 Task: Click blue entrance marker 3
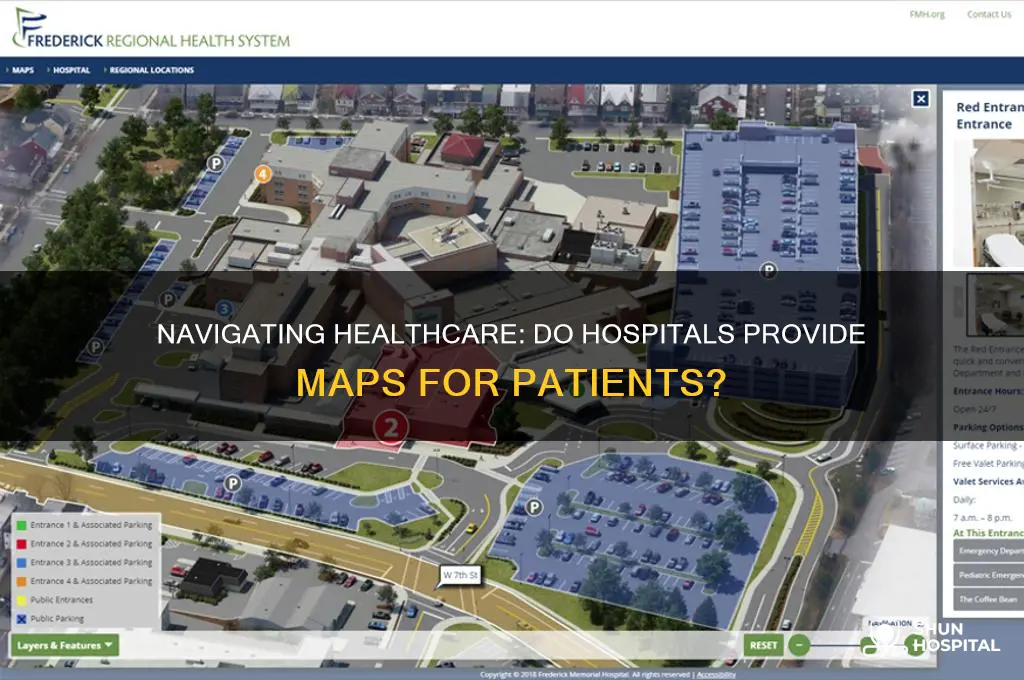225,308
